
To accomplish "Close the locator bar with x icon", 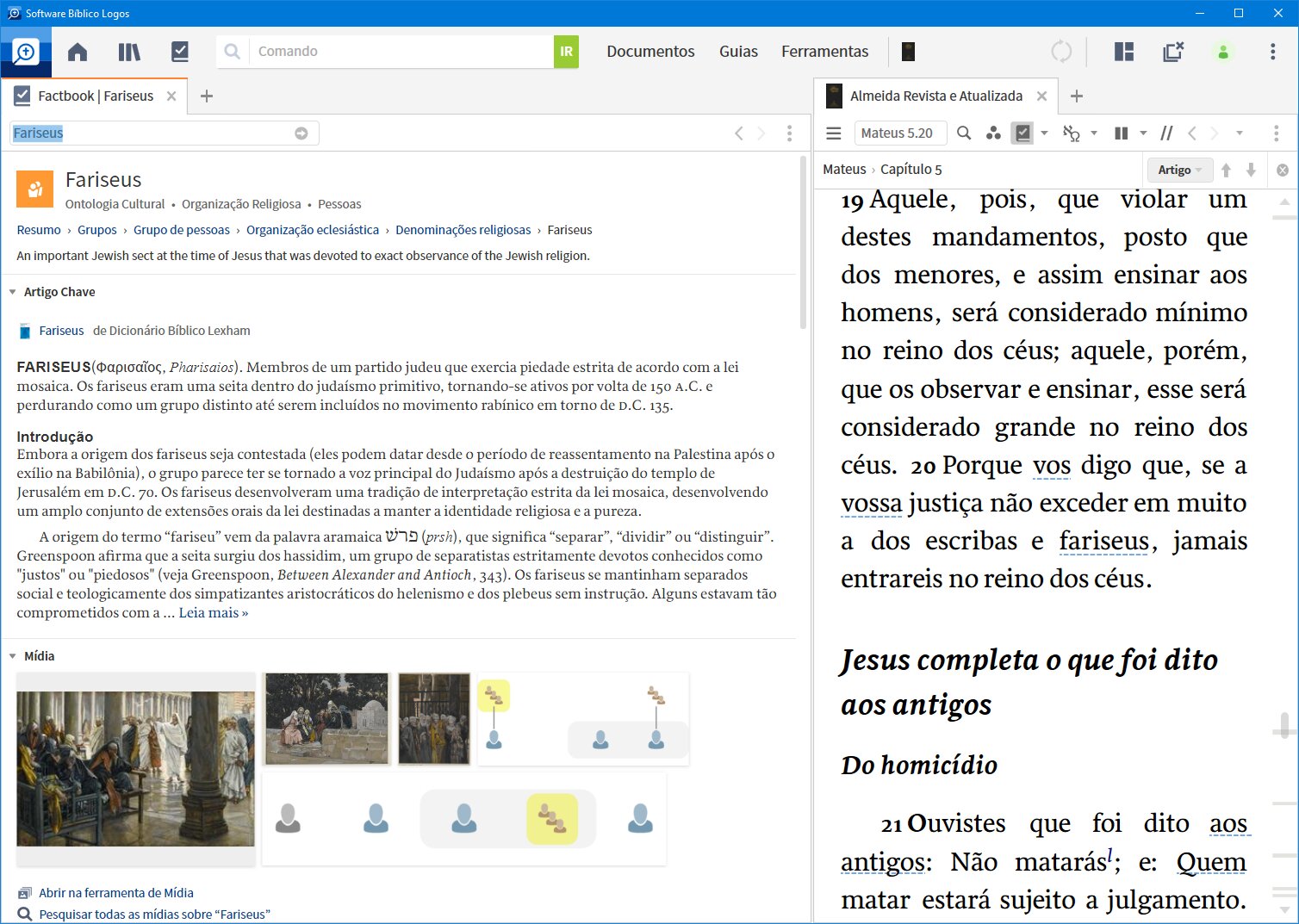I will pyautogui.click(x=1283, y=171).
